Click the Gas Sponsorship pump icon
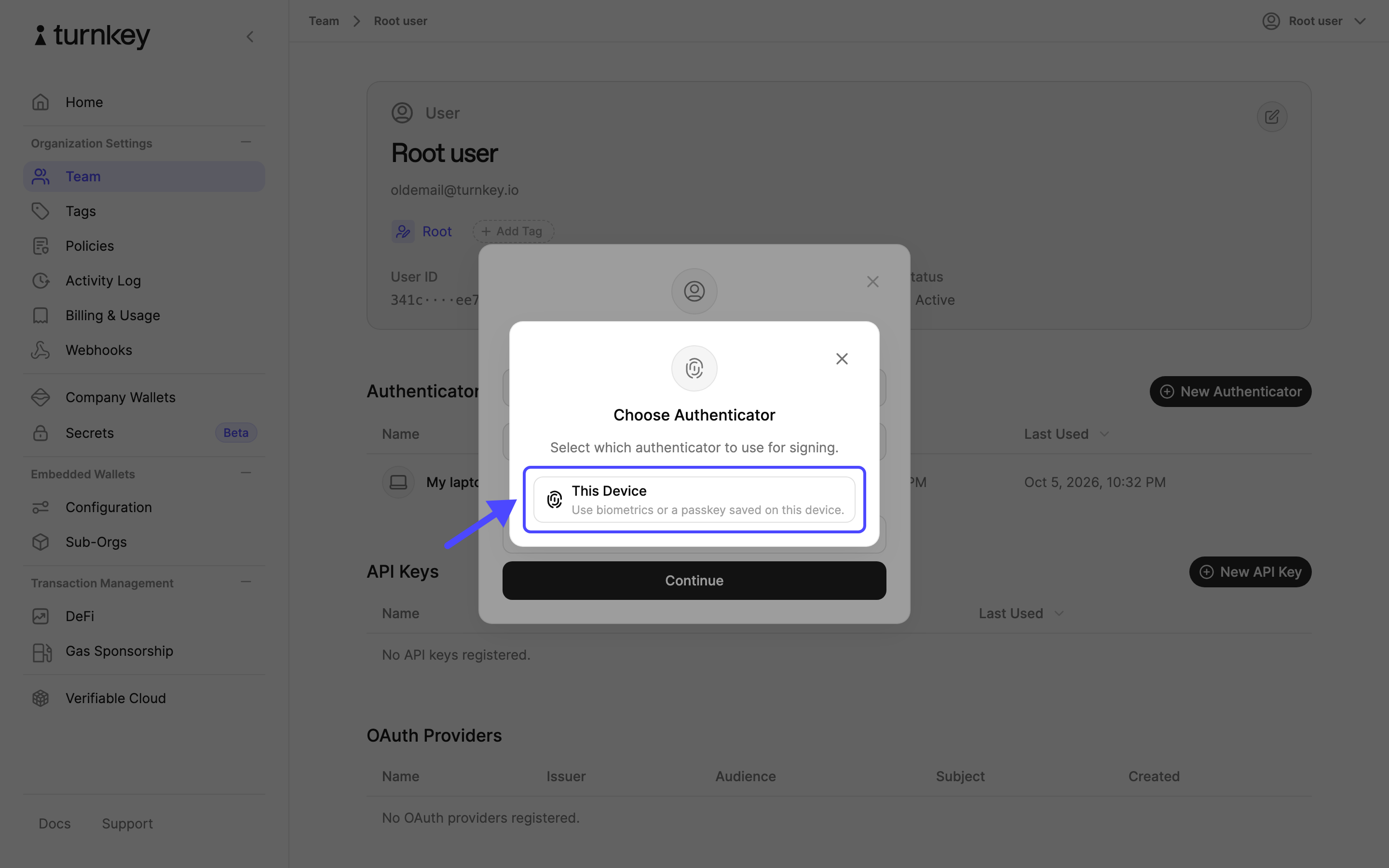This screenshot has height=868, width=1389. coord(41,652)
